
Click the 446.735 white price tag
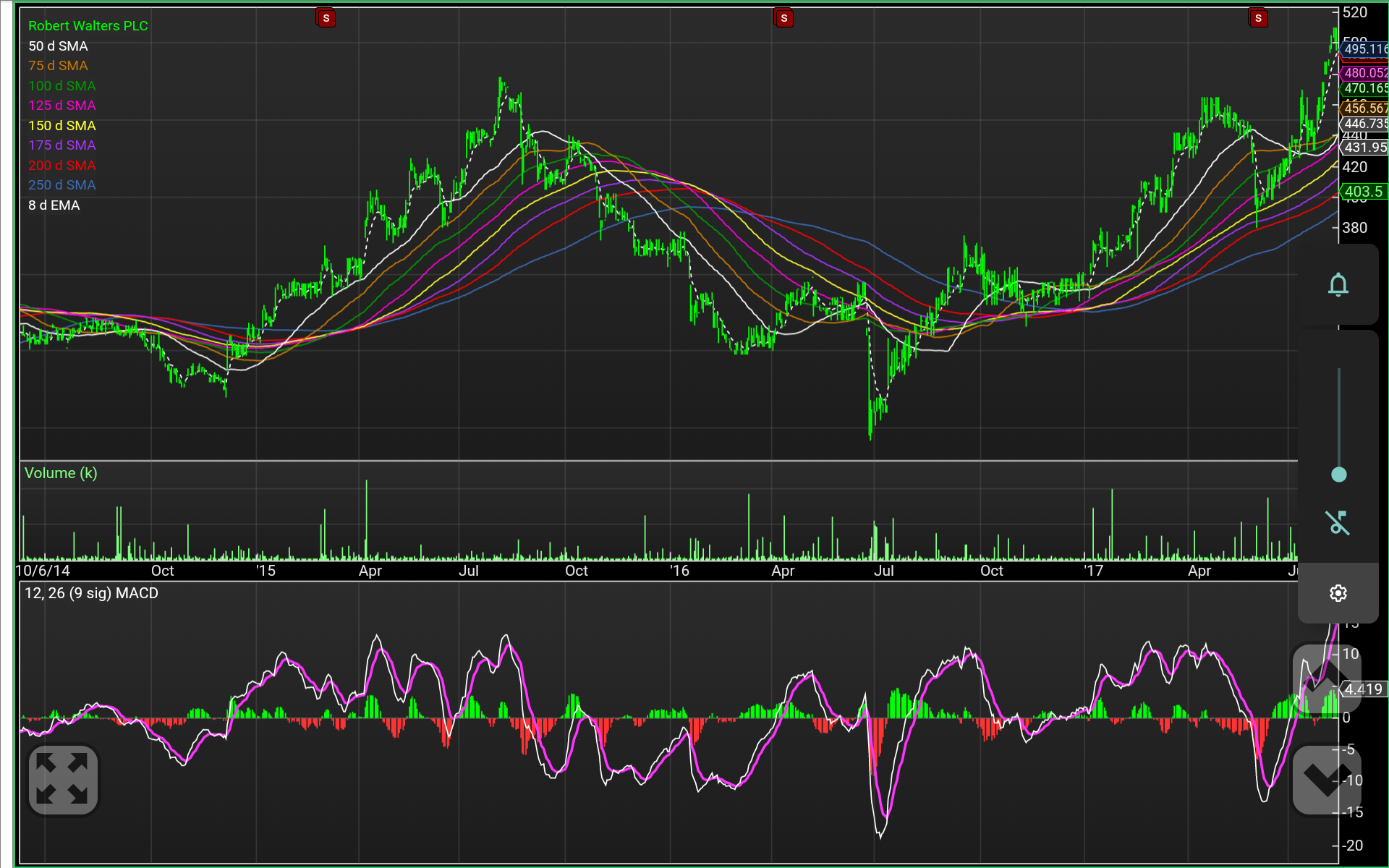[1364, 124]
